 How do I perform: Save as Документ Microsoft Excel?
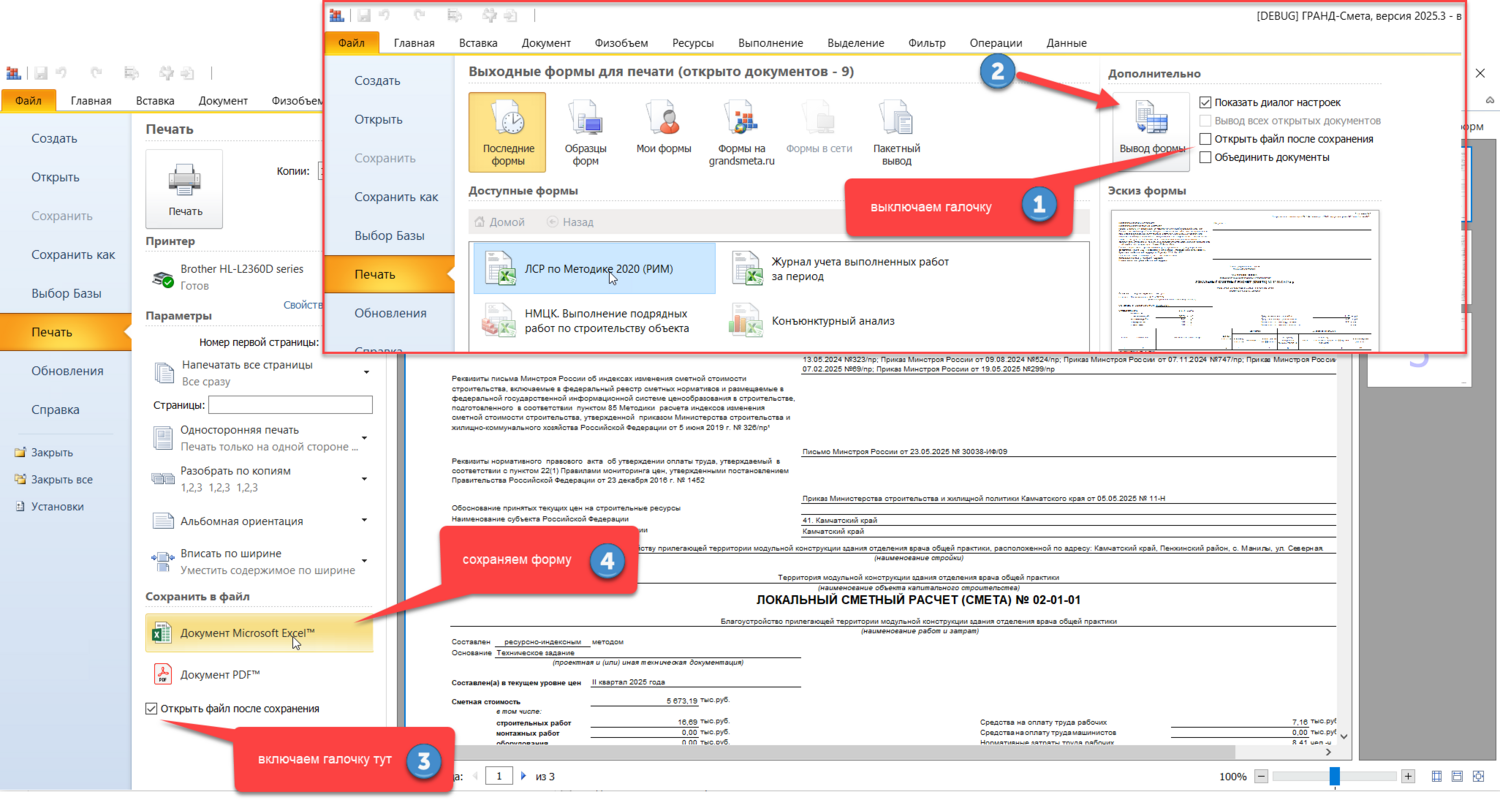[x=259, y=633]
